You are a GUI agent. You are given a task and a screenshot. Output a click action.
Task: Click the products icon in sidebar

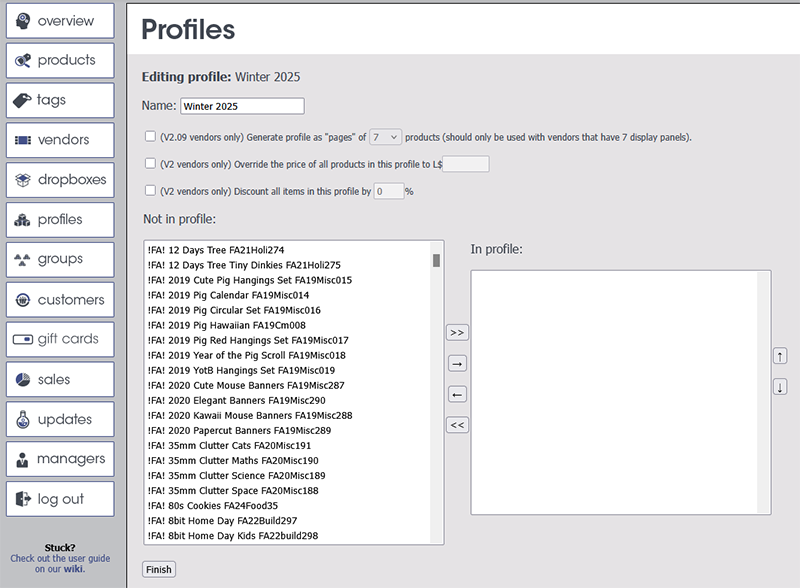click(23, 61)
